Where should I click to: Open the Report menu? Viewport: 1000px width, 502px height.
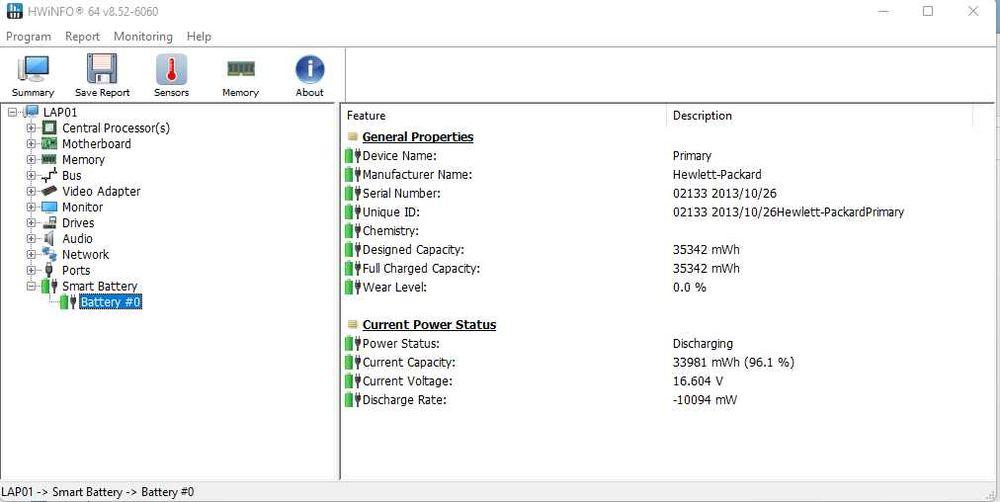tap(82, 36)
